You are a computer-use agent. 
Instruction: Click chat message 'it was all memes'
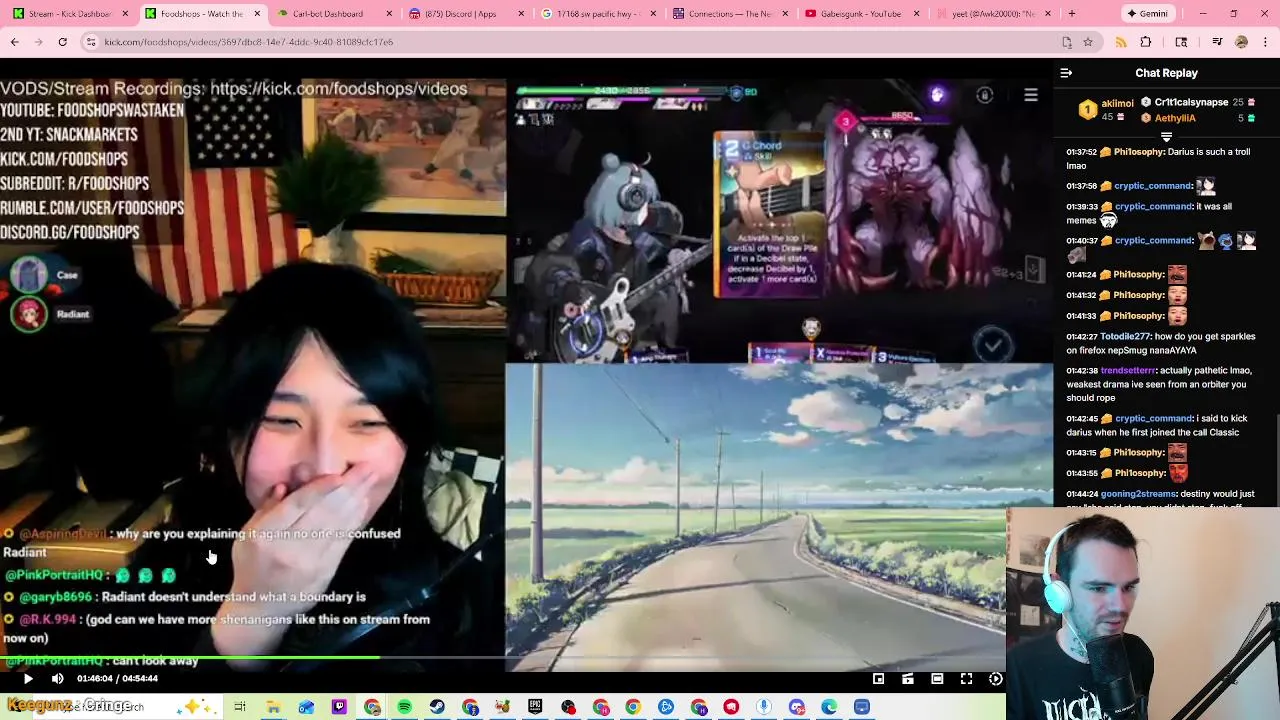(x=1149, y=213)
